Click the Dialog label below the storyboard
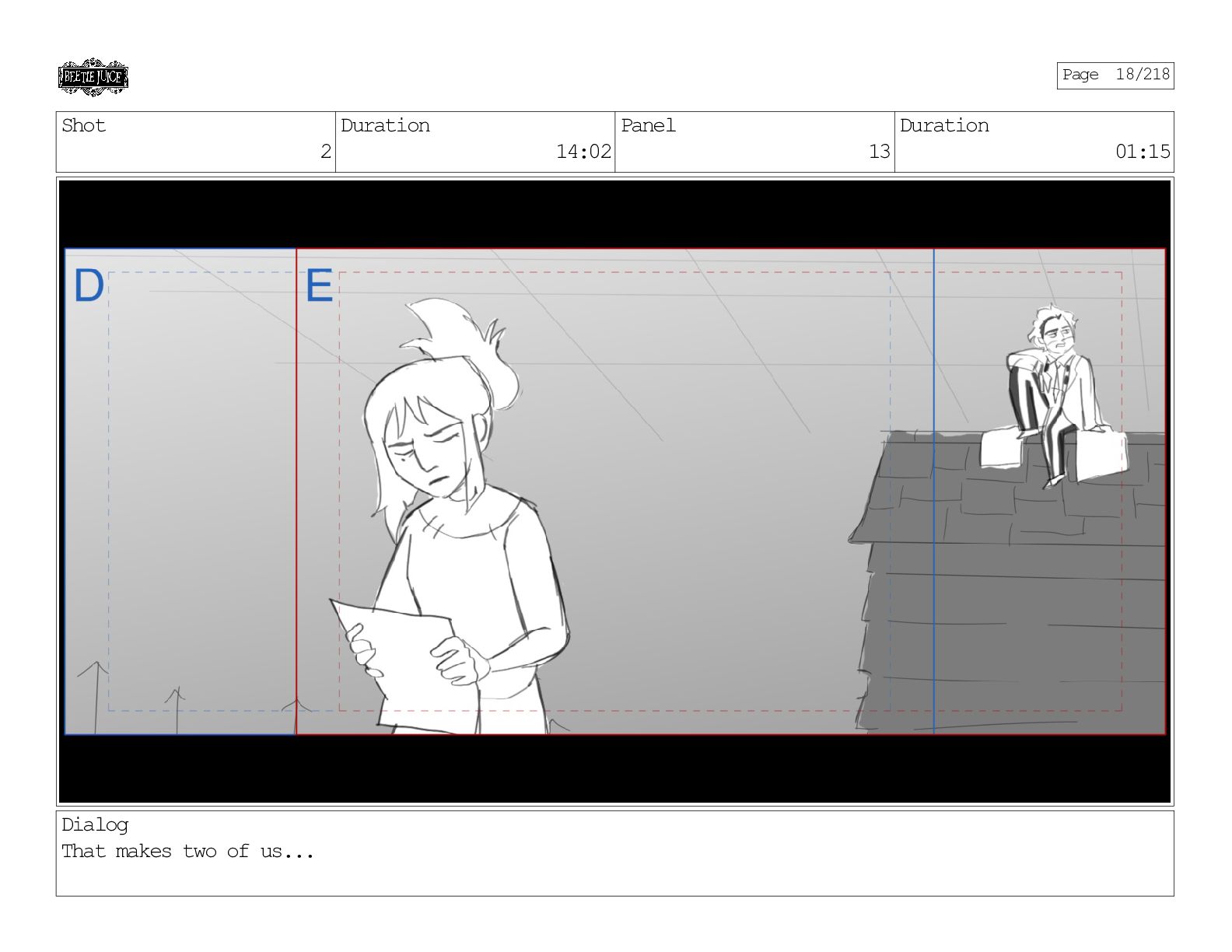The height and width of the screenshot is (952, 1232). (x=95, y=824)
